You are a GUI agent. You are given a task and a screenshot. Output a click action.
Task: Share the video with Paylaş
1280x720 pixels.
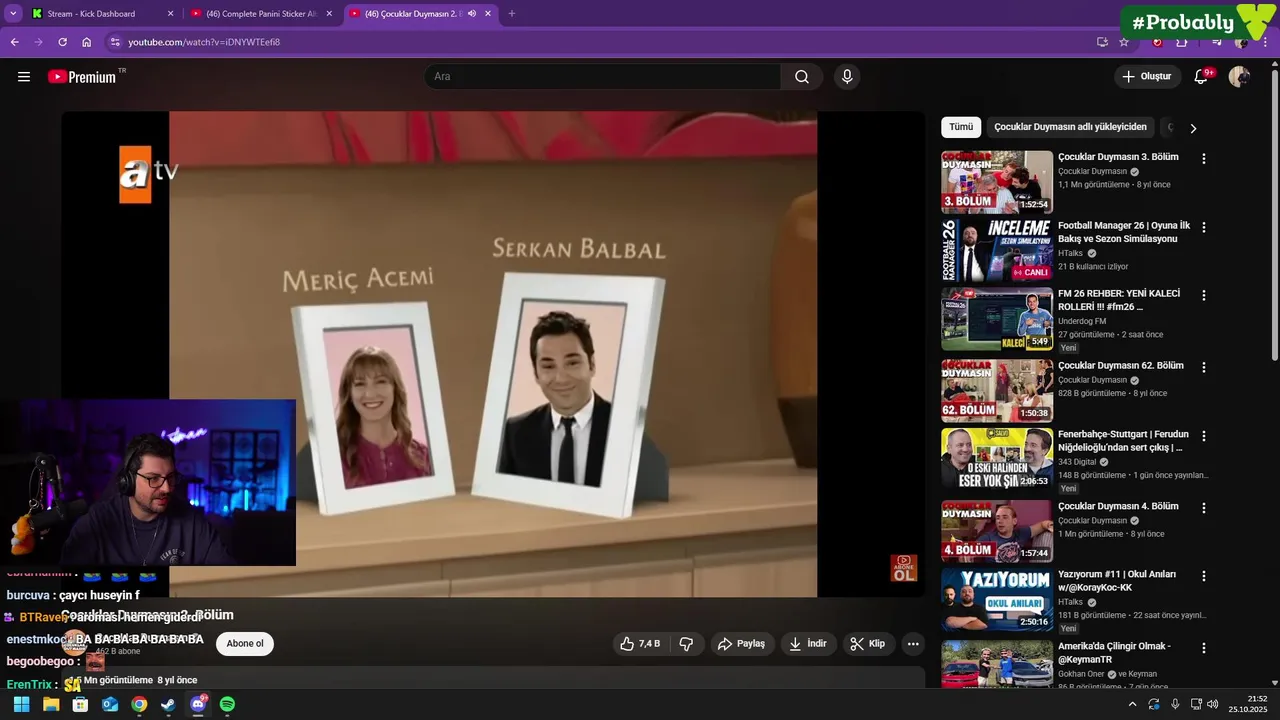click(x=741, y=644)
